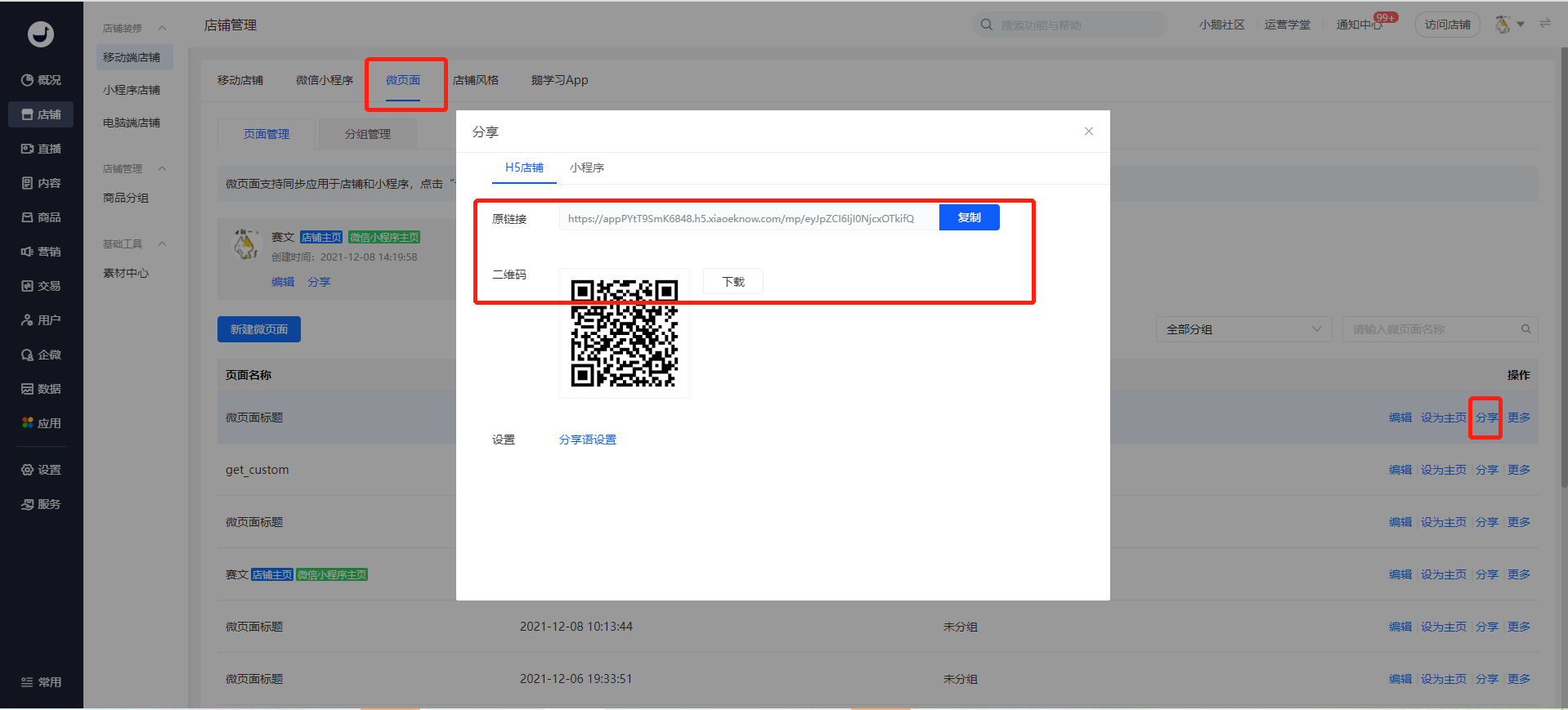The image size is (1568, 710).
Task: Open the 数据 data section
Action: [41, 389]
